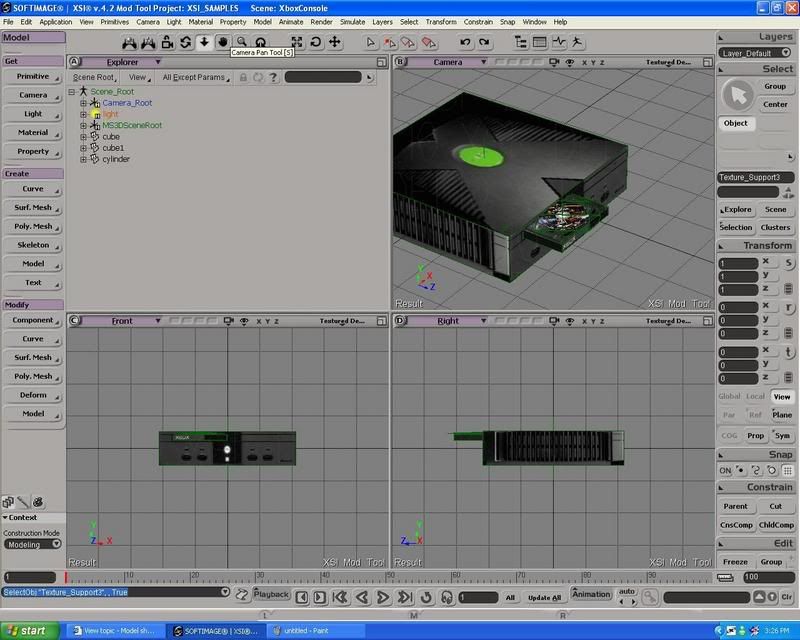The height and width of the screenshot is (640, 800).
Task: Open the property table editor icon
Action: coord(539,42)
